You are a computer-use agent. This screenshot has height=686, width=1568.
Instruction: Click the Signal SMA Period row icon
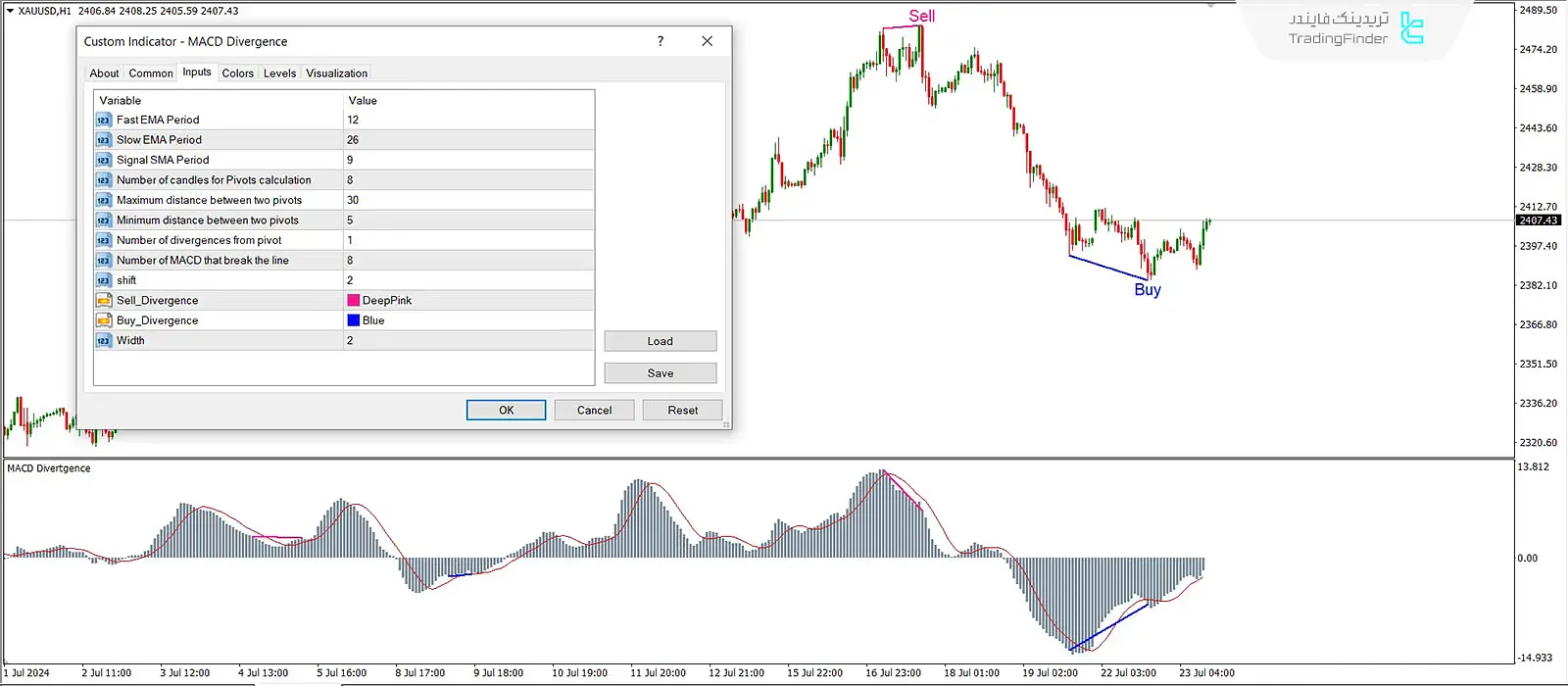click(x=104, y=160)
